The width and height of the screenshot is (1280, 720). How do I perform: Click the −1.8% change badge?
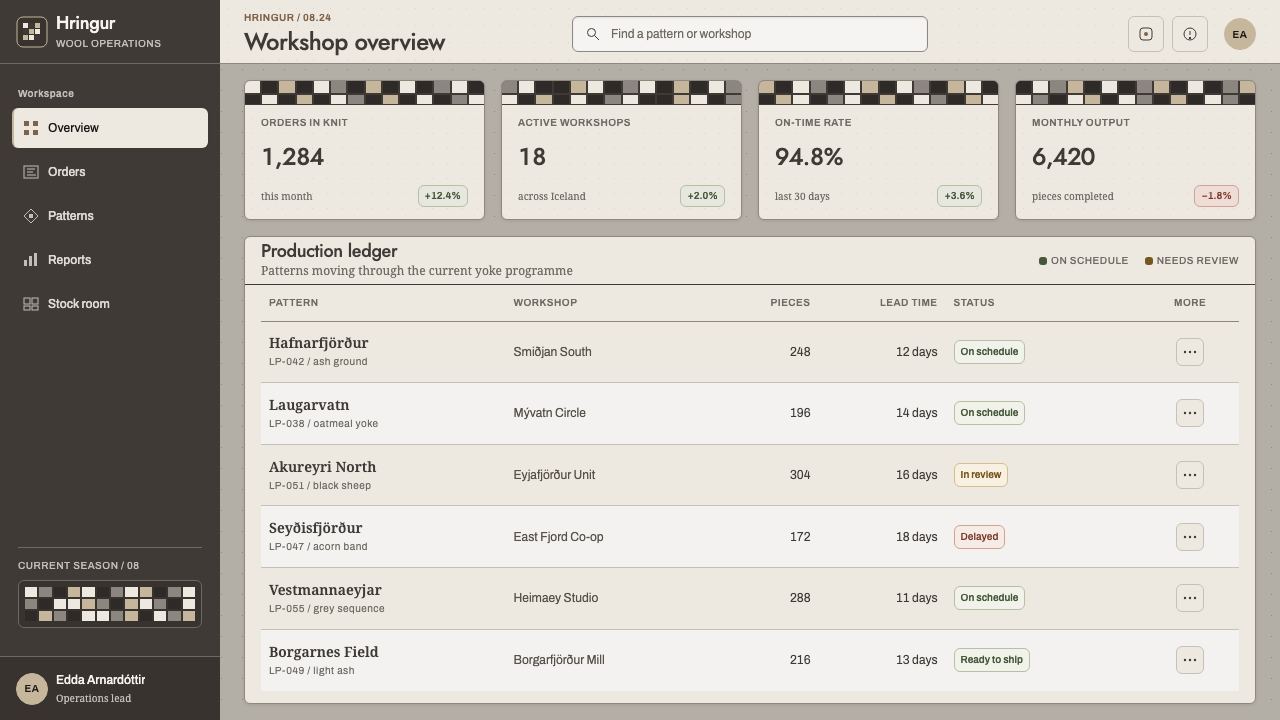(1216, 196)
